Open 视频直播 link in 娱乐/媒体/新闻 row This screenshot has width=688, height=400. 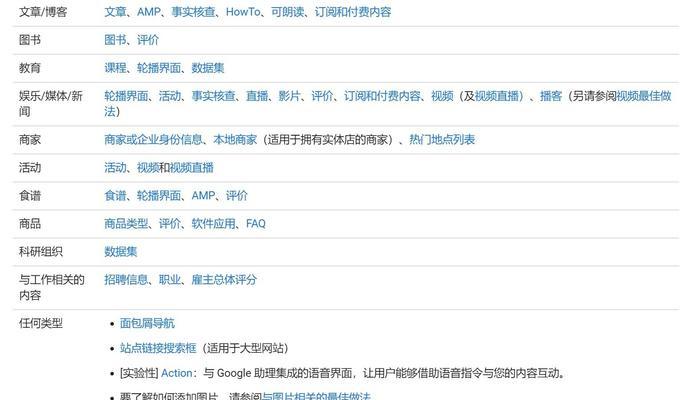pyautogui.click(x=497, y=96)
